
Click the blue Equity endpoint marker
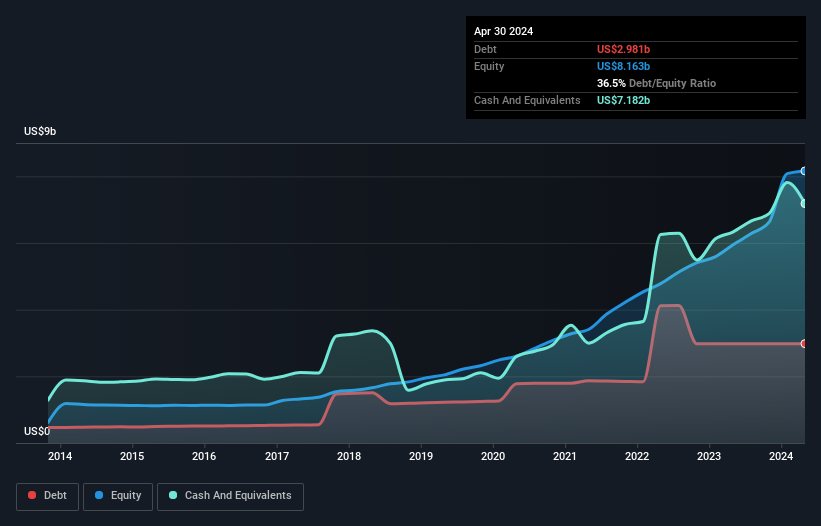tap(804, 171)
